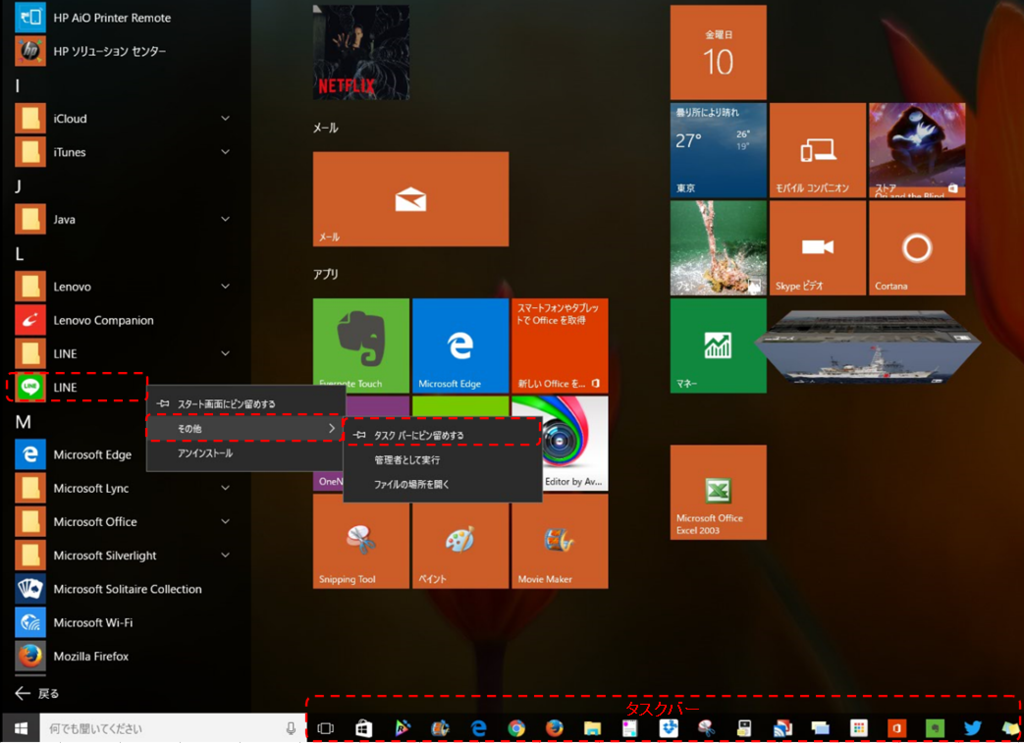Open the Netflix tile

pyautogui.click(x=361, y=52)
